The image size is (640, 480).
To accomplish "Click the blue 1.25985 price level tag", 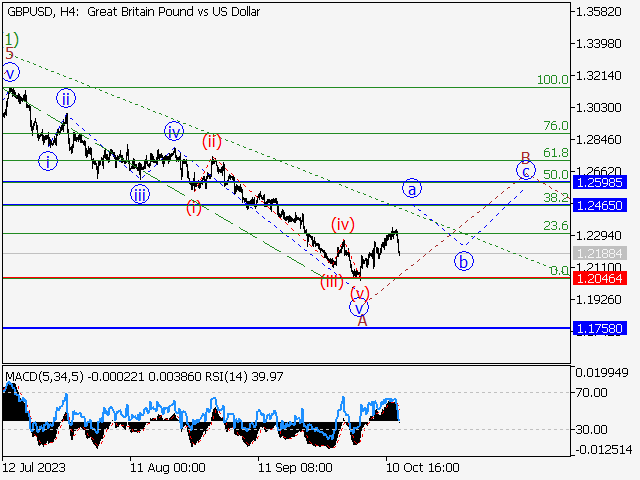I will pos(600,182).
